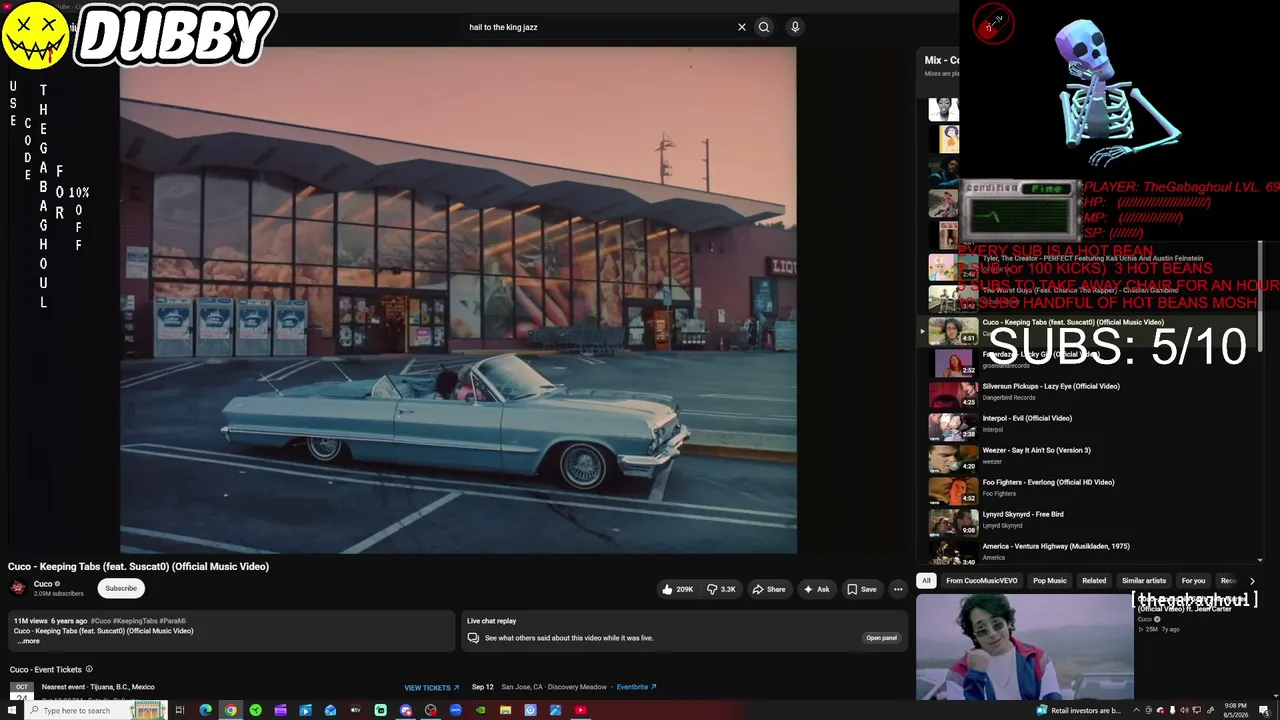Open File Explorer on the taskbar
The width and height of the screenshot is (1280, 720).
(505, 710)
